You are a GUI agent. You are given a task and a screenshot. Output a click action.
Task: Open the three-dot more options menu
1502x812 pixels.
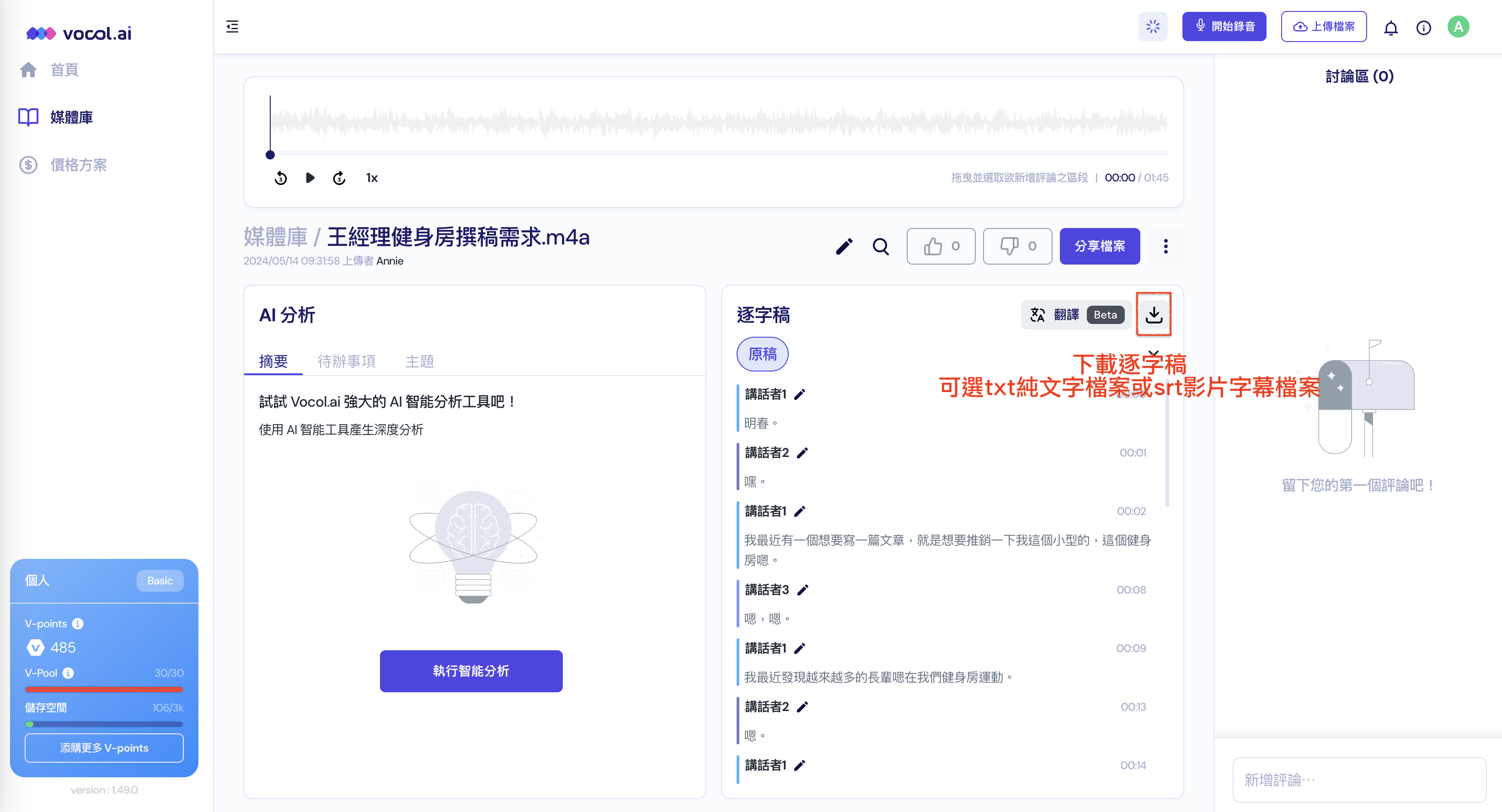[x=1165, y=247]
